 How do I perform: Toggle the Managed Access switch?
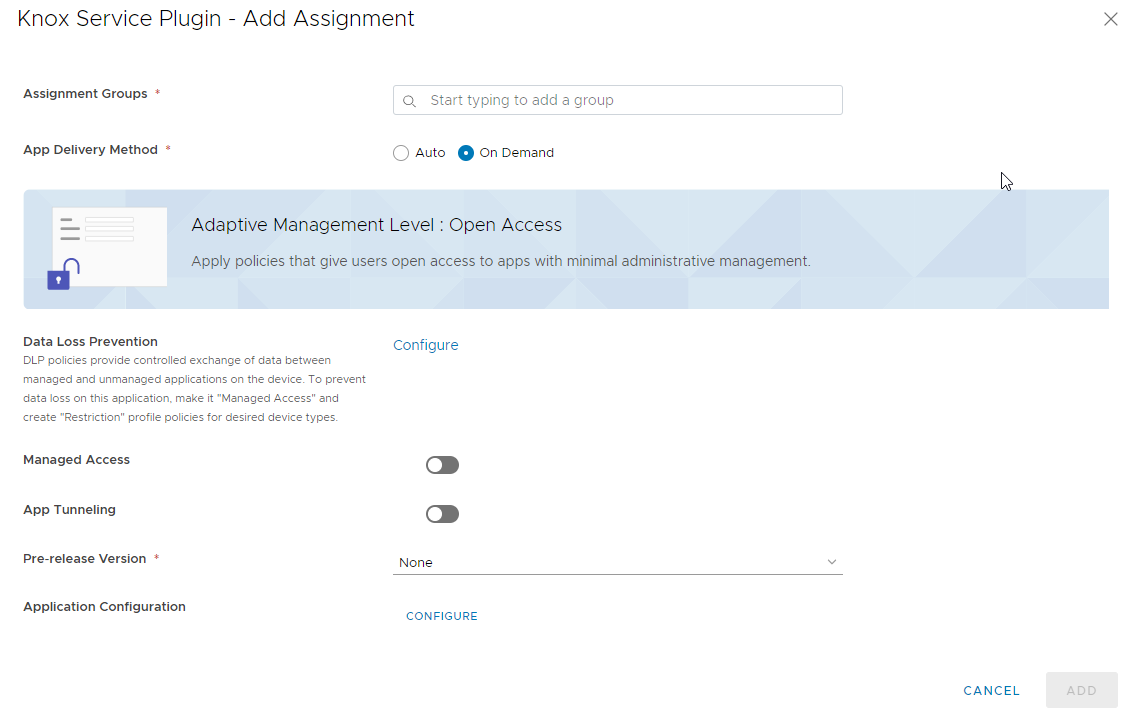click(x=442, y=465)
